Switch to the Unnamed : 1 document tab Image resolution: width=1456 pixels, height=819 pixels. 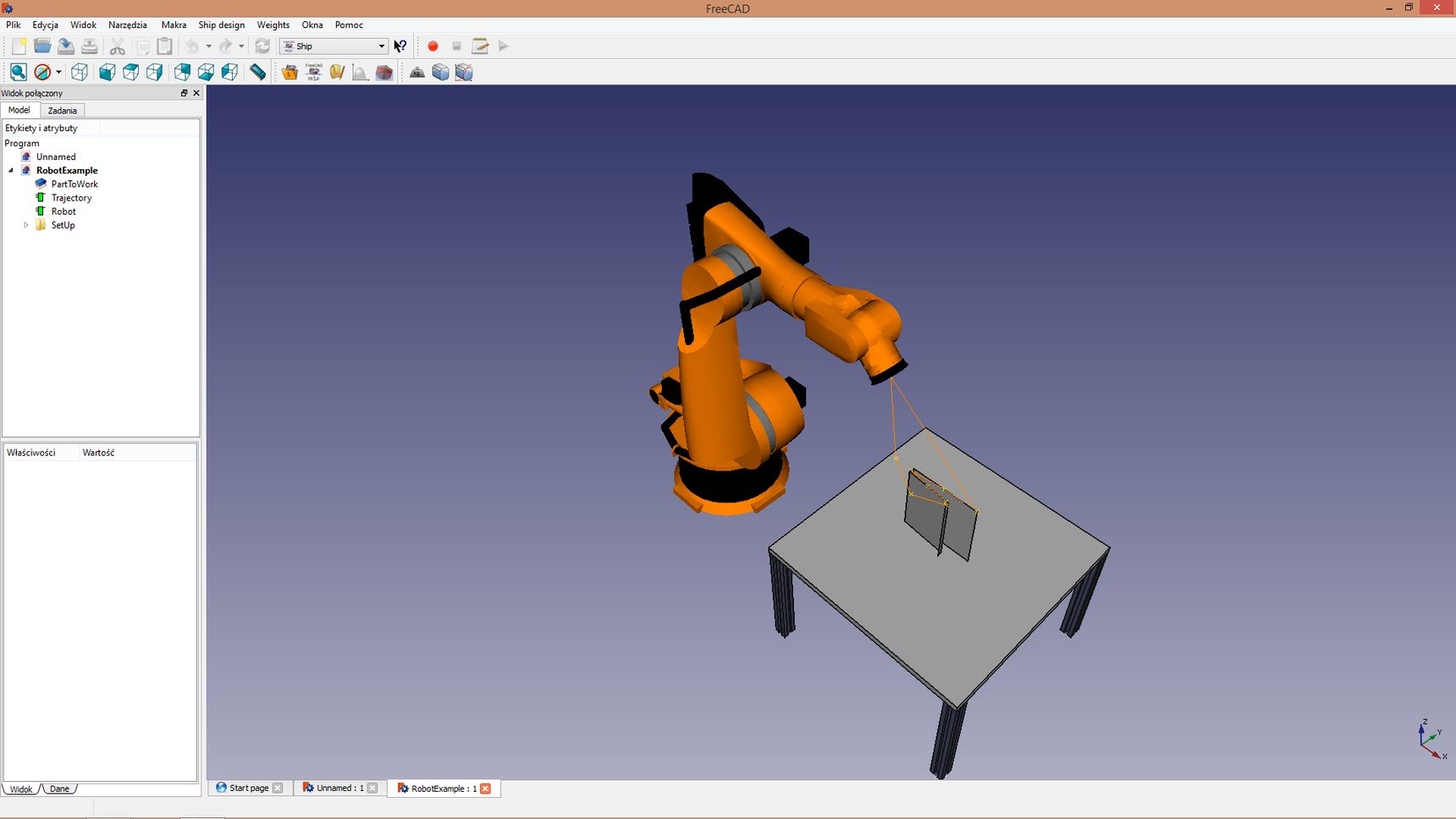[x=339, y=788]
